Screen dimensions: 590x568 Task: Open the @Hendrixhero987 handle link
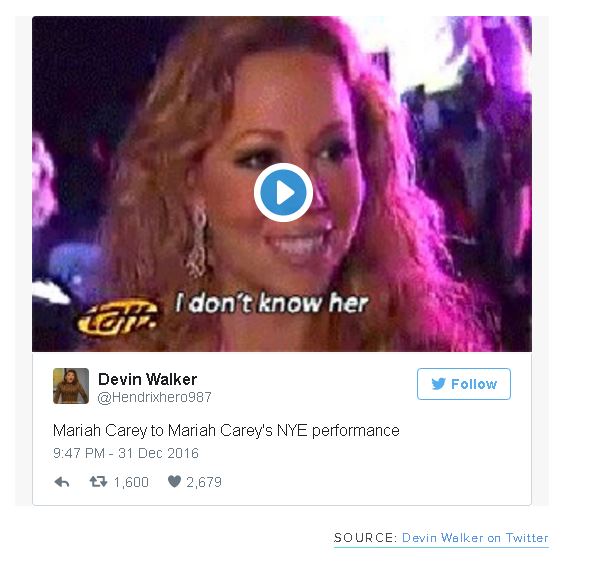click(x=154, y=397)
